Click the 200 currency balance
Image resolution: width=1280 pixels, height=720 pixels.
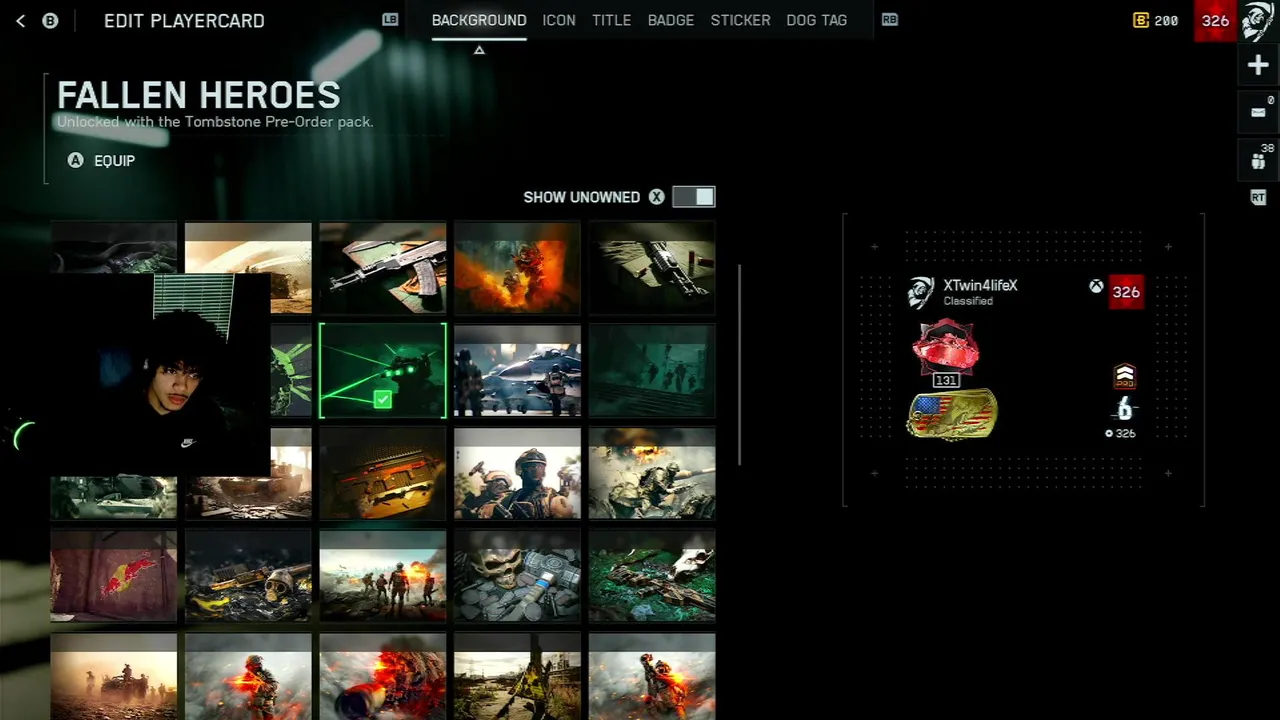tap(1166, 20)
